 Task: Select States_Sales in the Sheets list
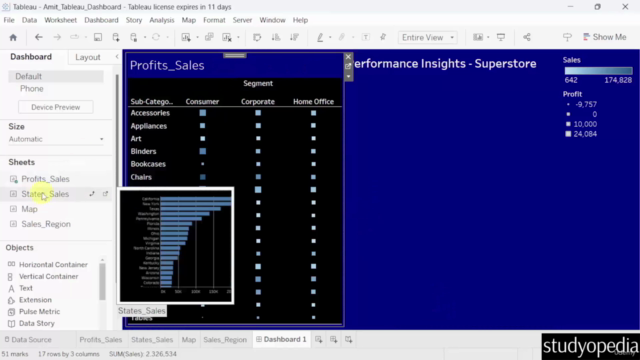pos(45,194)
